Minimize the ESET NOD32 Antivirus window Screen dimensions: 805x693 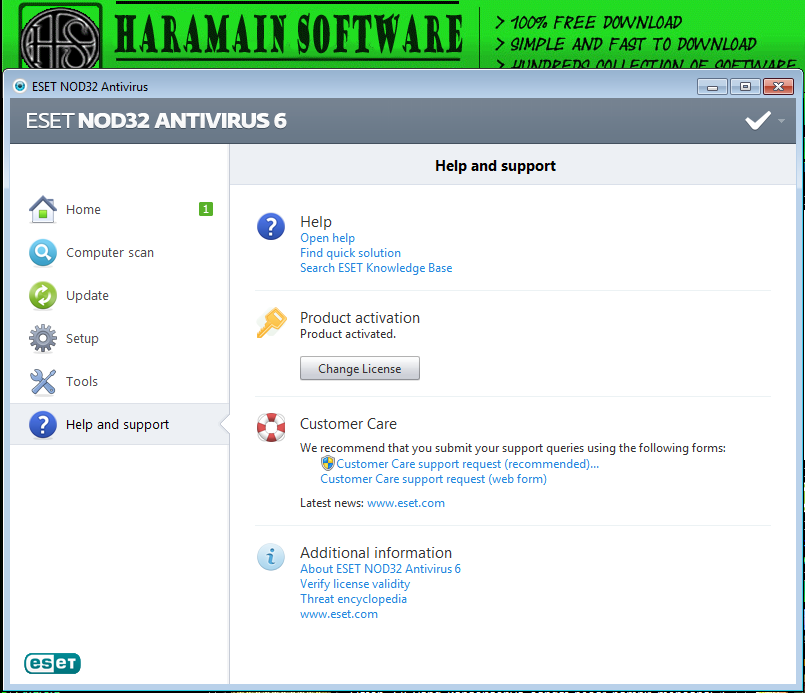point(712,87)
